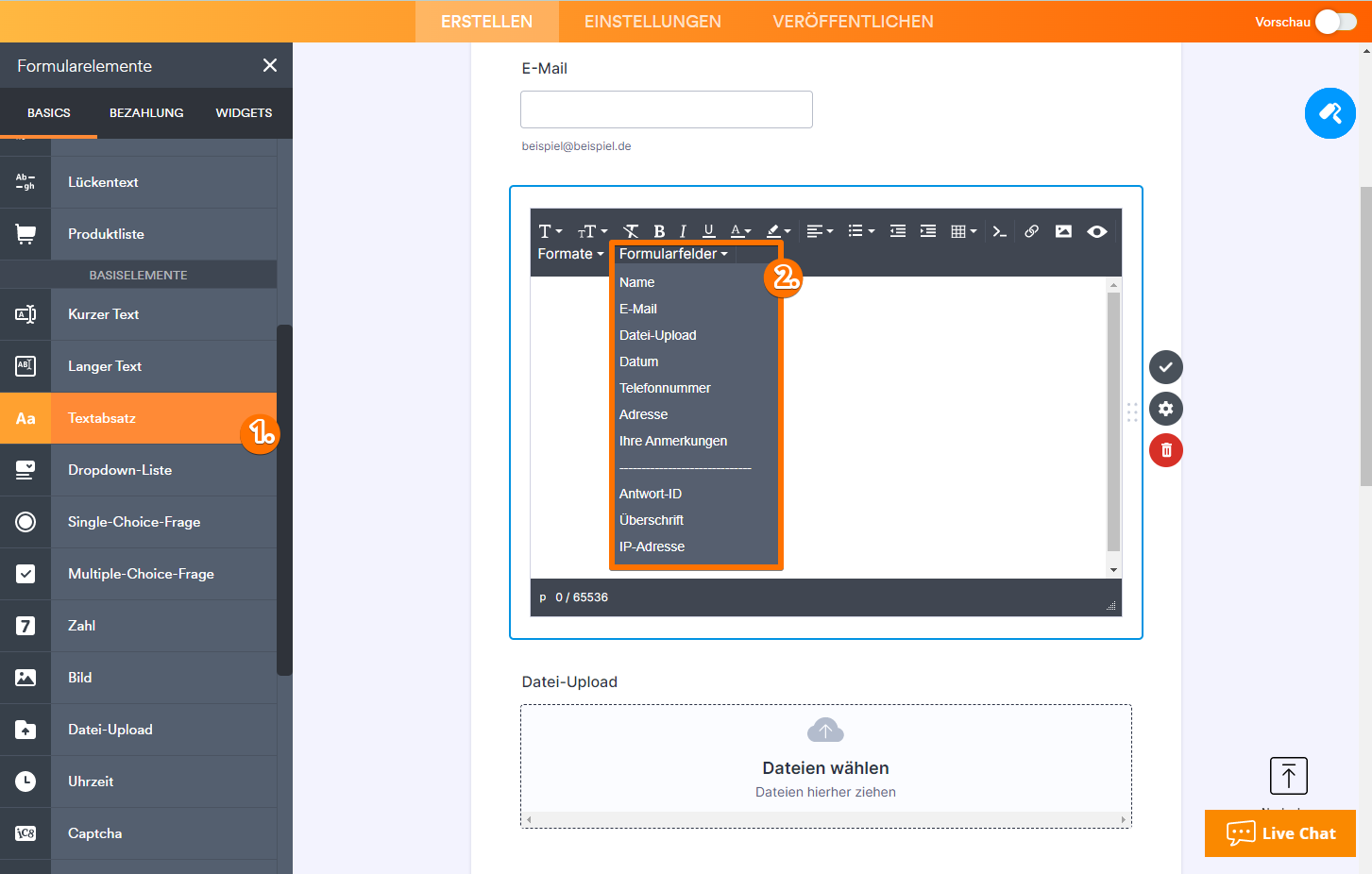Toggle editor preview with the eye icon
The image size is (1372, 874).
pos(1096,231)
